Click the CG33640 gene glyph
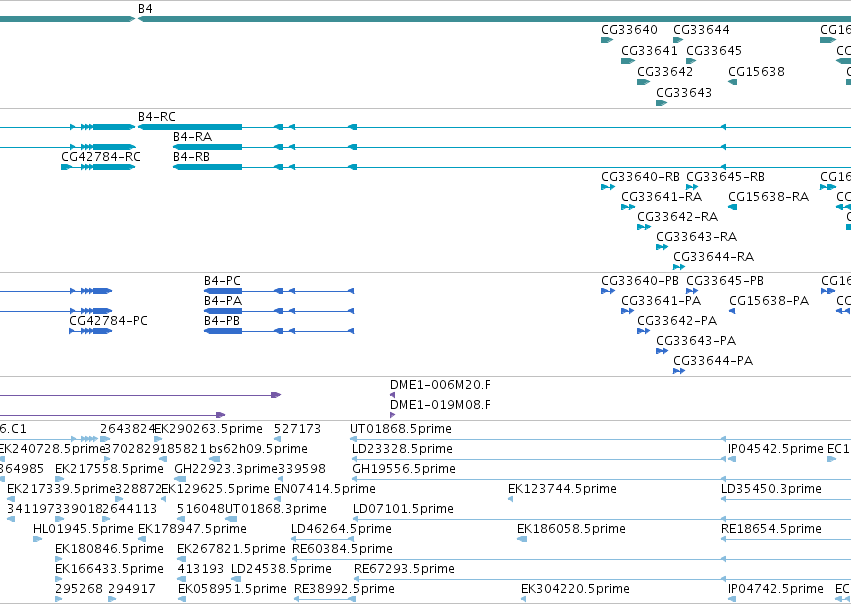This screenshot has height=604, width=851. (607, 40)
